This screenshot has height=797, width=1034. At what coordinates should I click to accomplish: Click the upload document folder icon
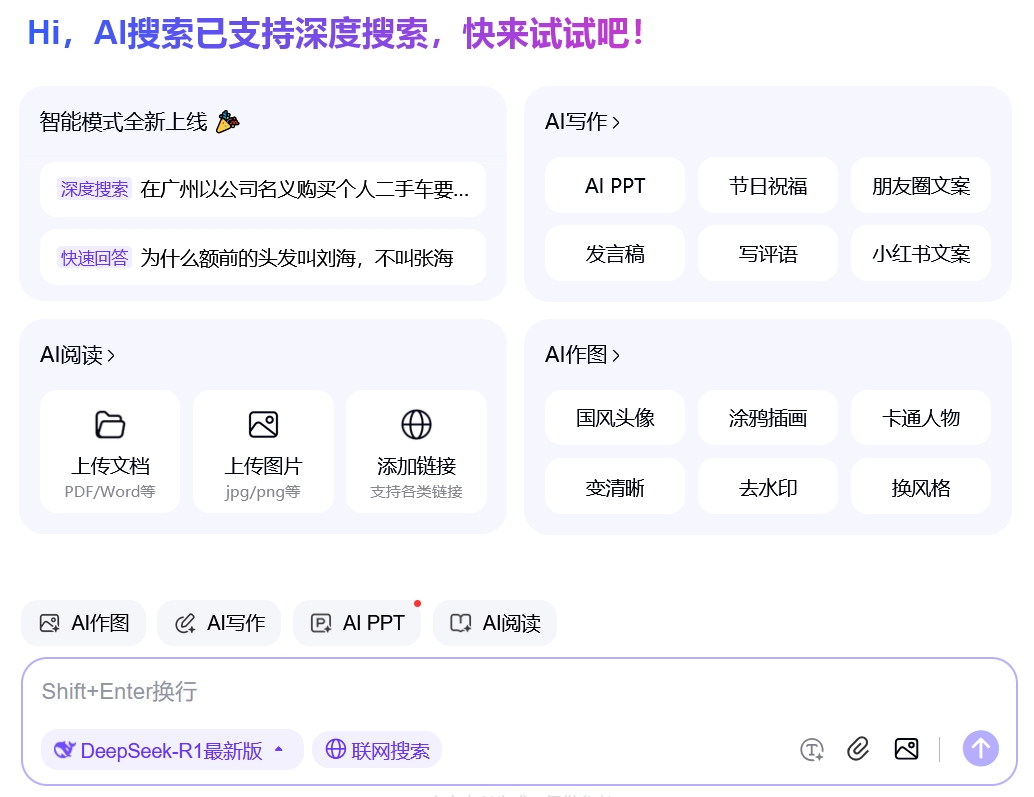[109, 425]
